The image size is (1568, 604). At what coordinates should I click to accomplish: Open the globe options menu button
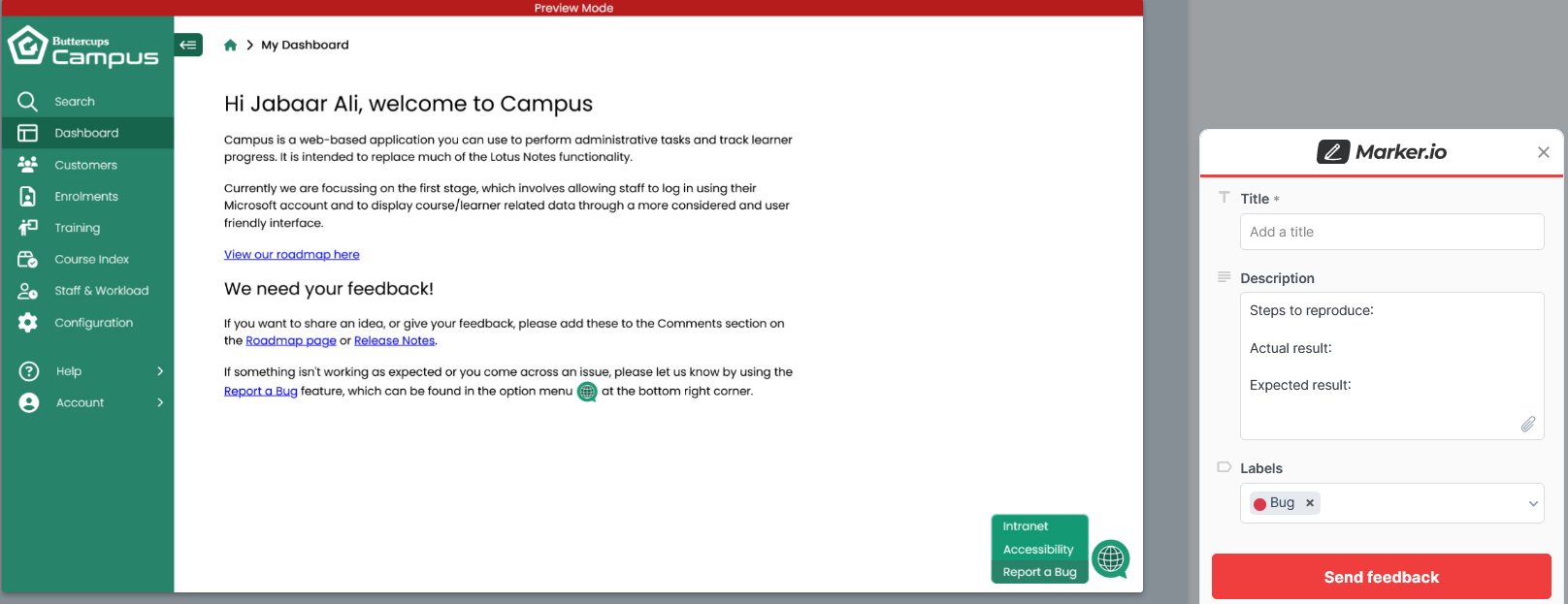1110,558
